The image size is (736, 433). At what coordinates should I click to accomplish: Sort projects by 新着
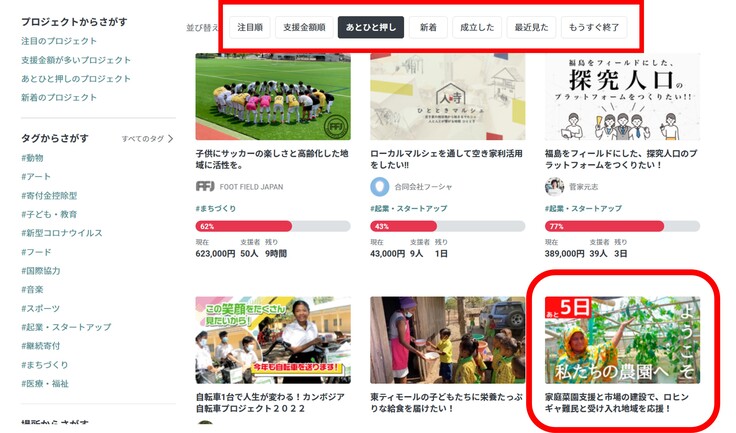428,27
